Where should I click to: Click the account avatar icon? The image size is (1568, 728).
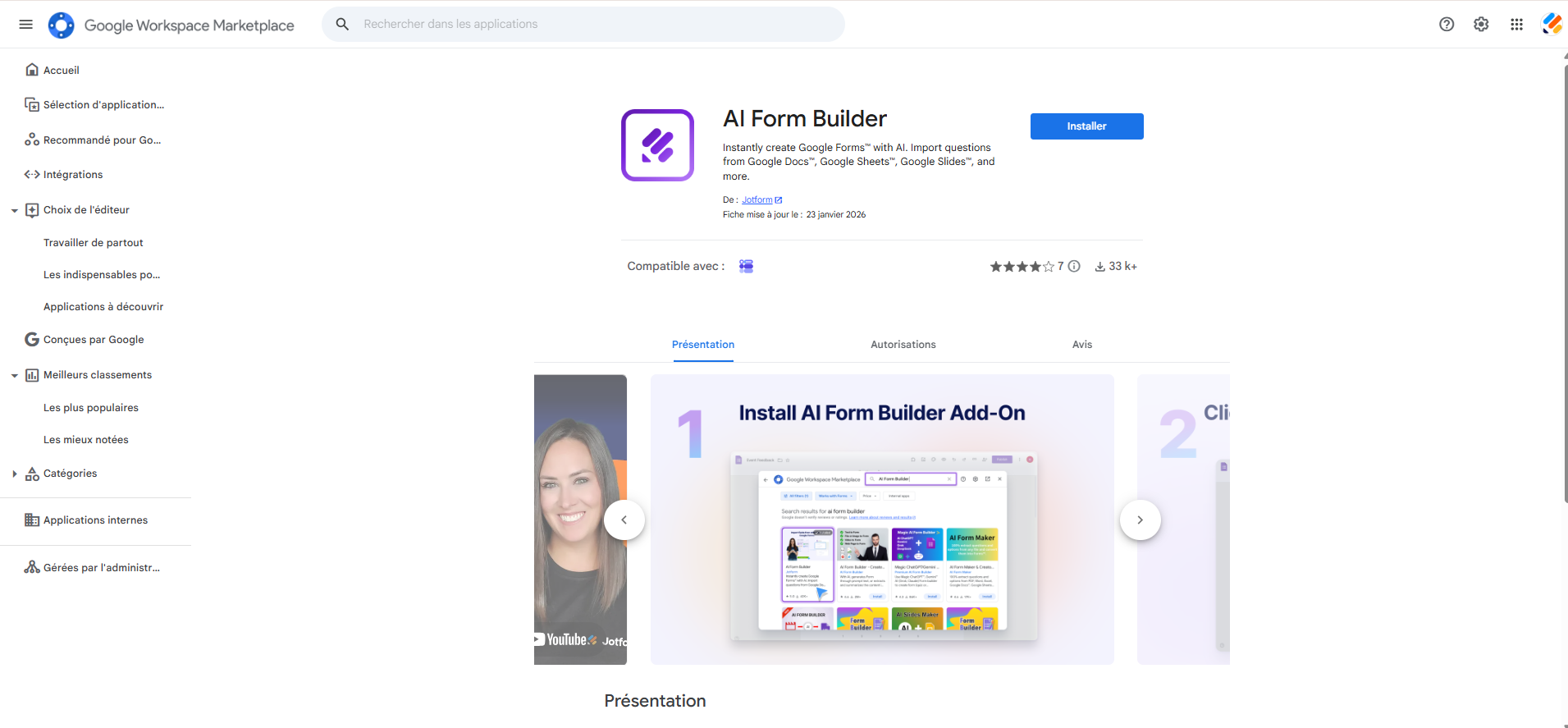(1552, 25)
